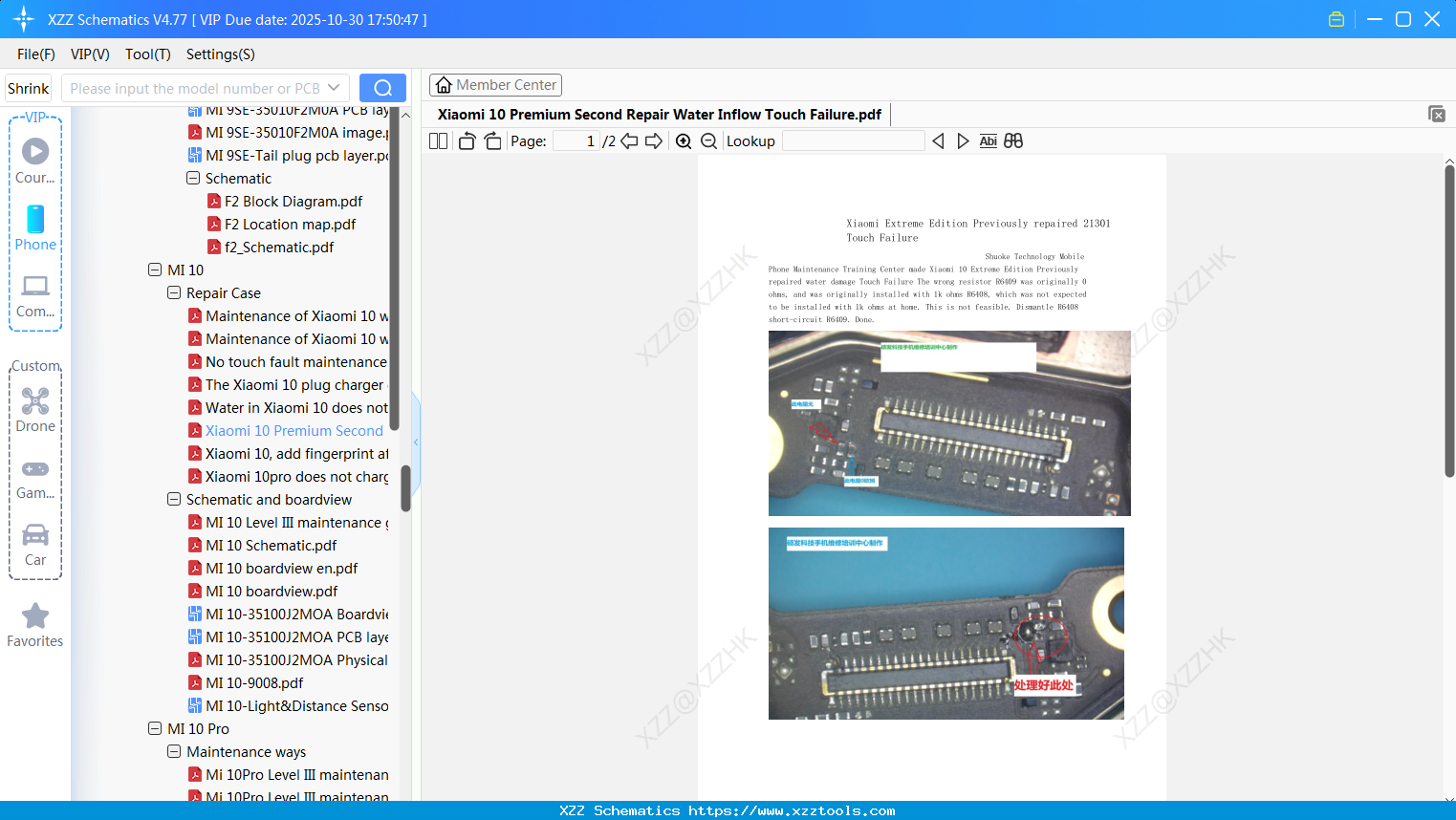Collapse the Maintenance ways folder
This screenshot has height=820, width=1456.
[174, 752]
